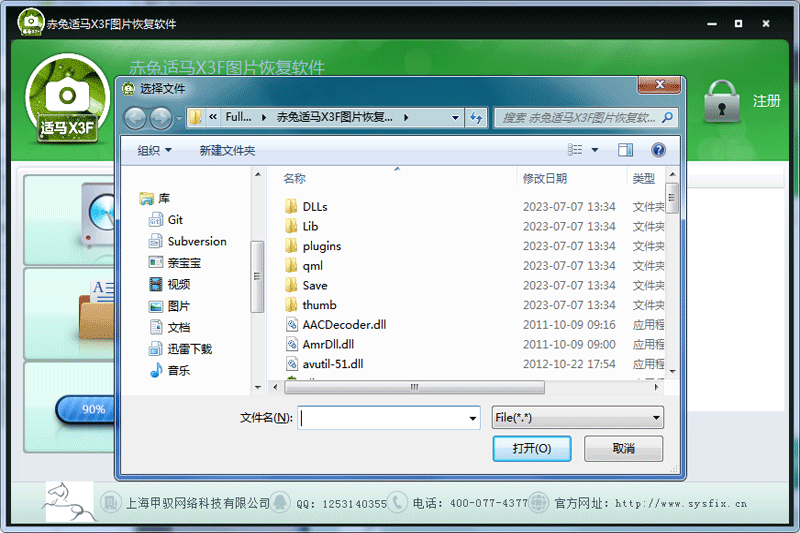Open the File(*.*) type dropdown

pos(578,418)
